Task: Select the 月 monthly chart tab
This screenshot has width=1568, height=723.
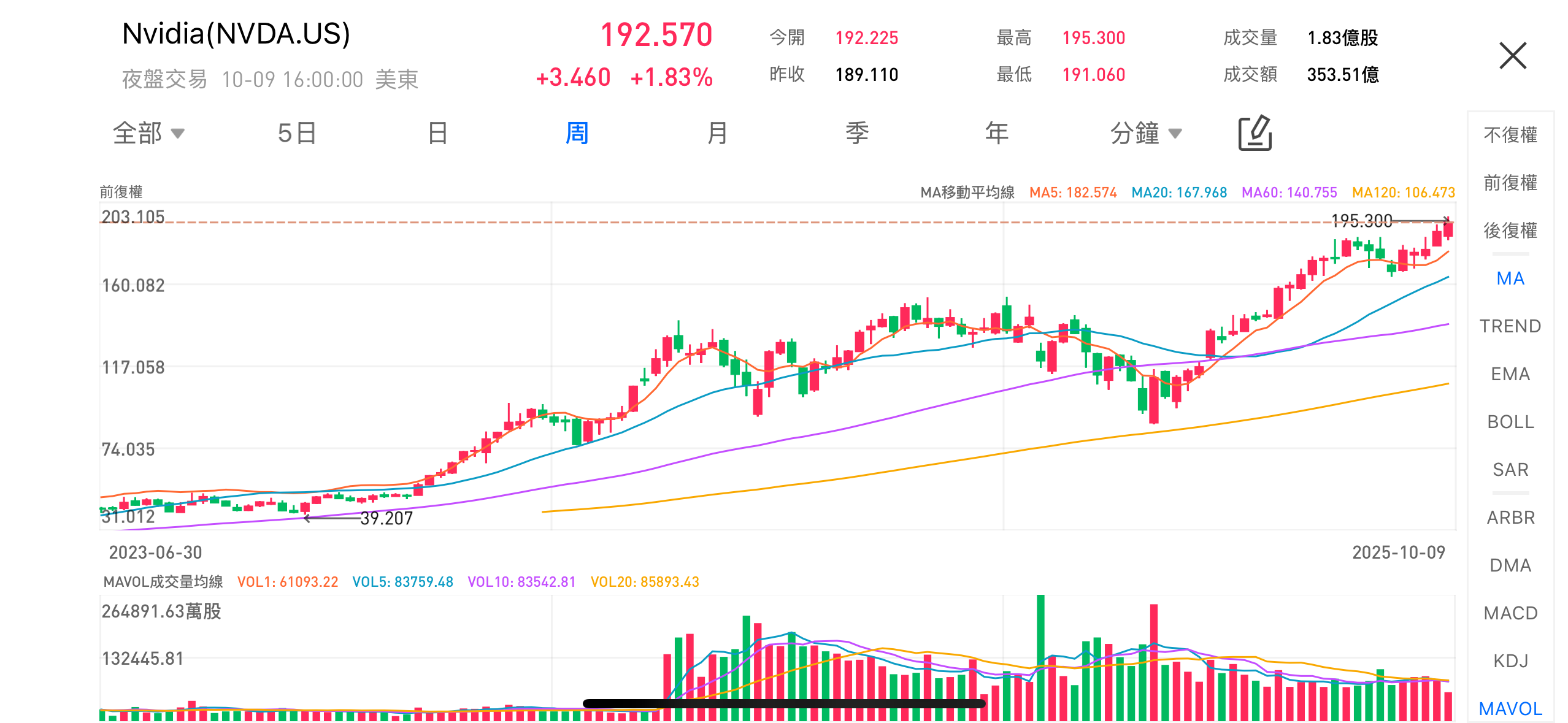Action: click(x=717, y=133)
